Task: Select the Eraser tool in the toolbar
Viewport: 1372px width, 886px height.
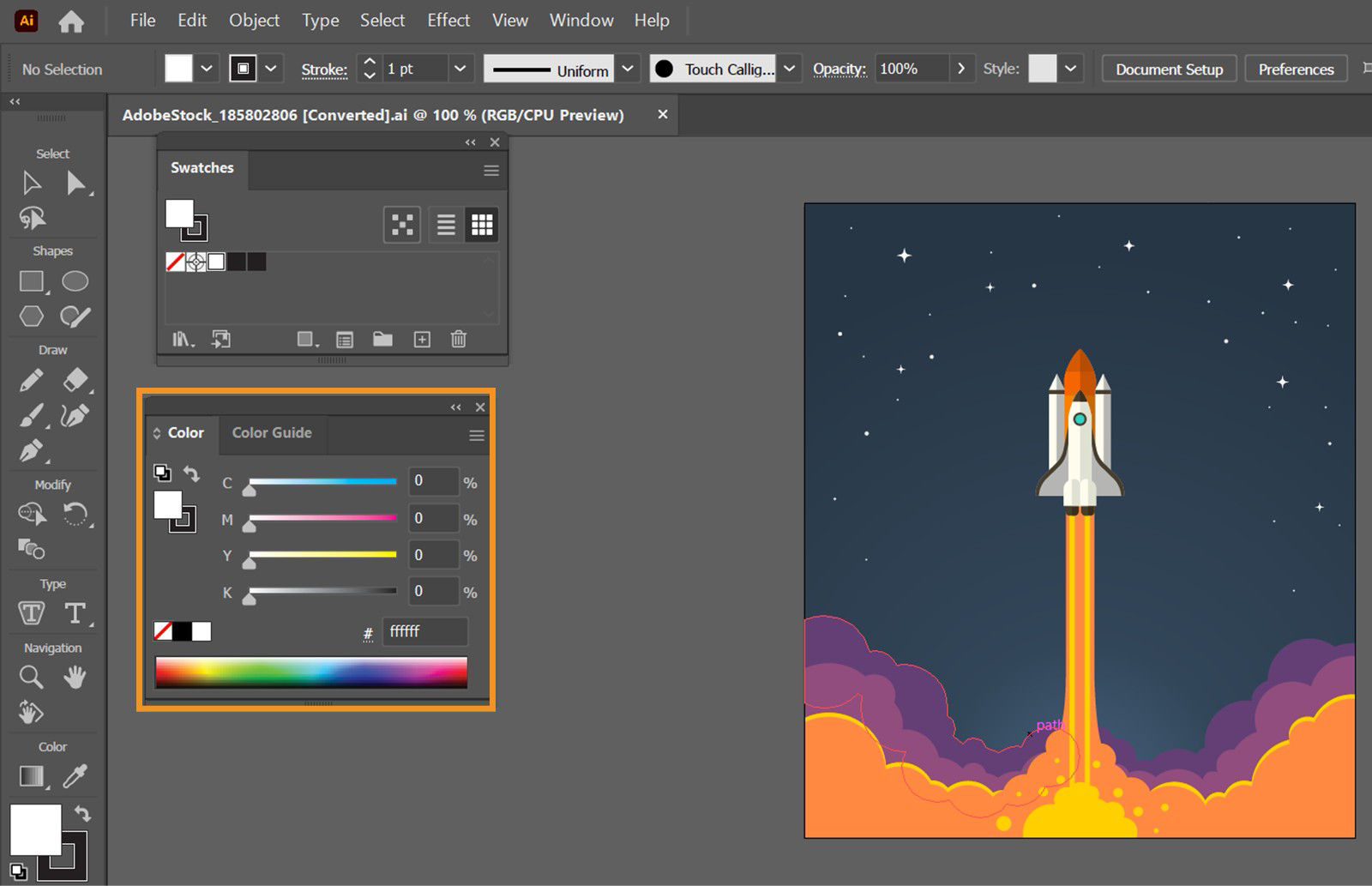Action: click(x=75, y=380)
